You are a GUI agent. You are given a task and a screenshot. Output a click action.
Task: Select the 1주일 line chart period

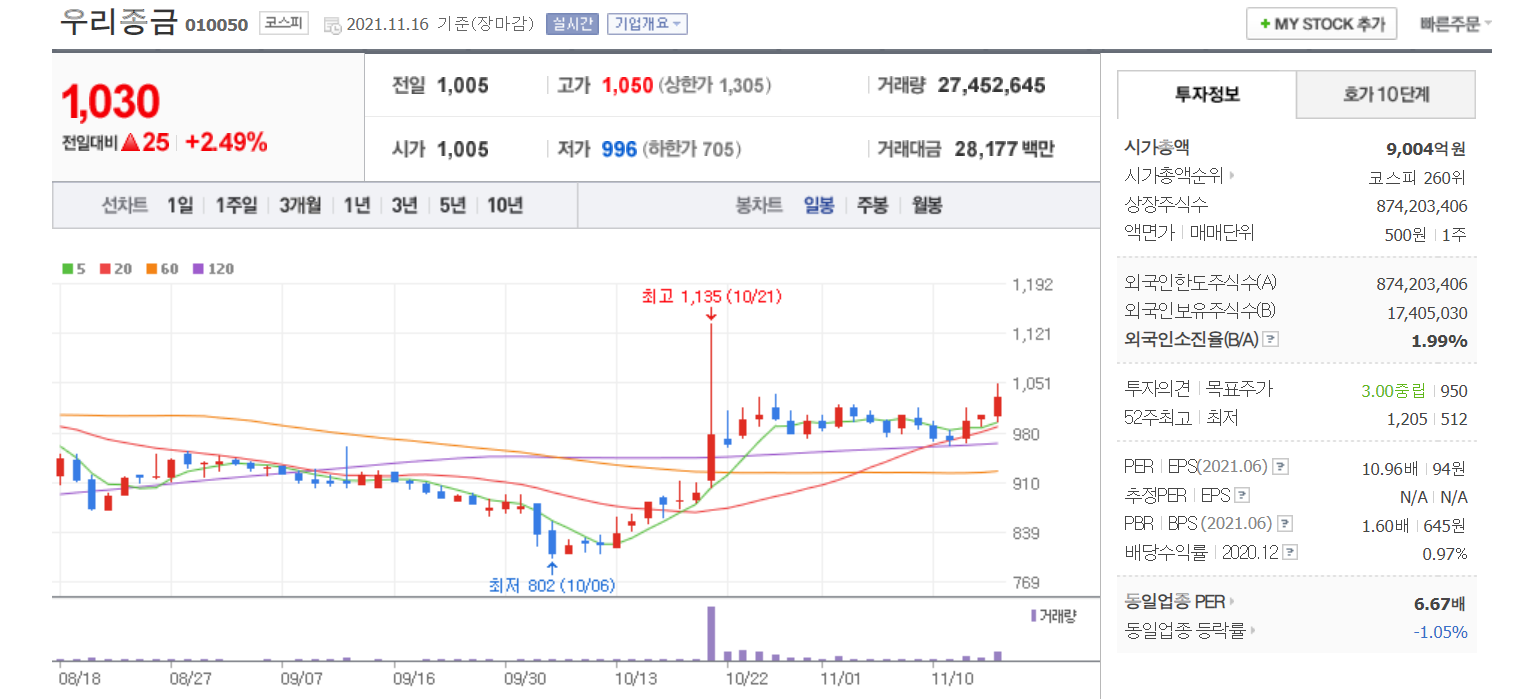(236, 206)
